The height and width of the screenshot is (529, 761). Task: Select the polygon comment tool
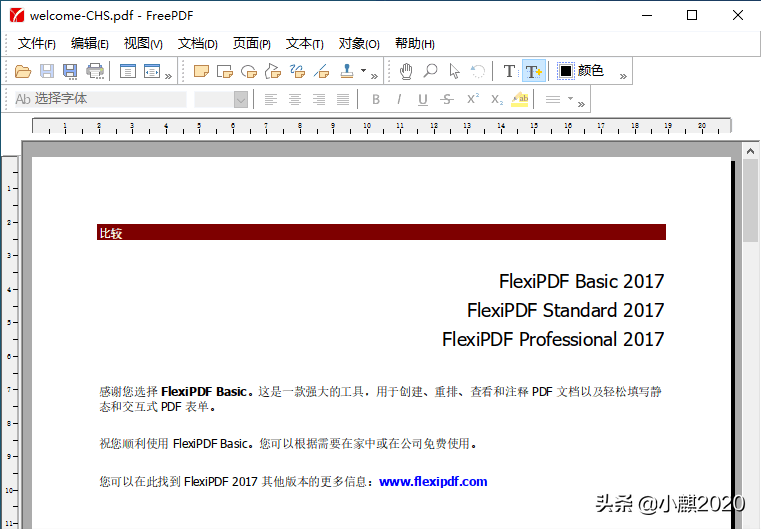click(x=273, y=71)
